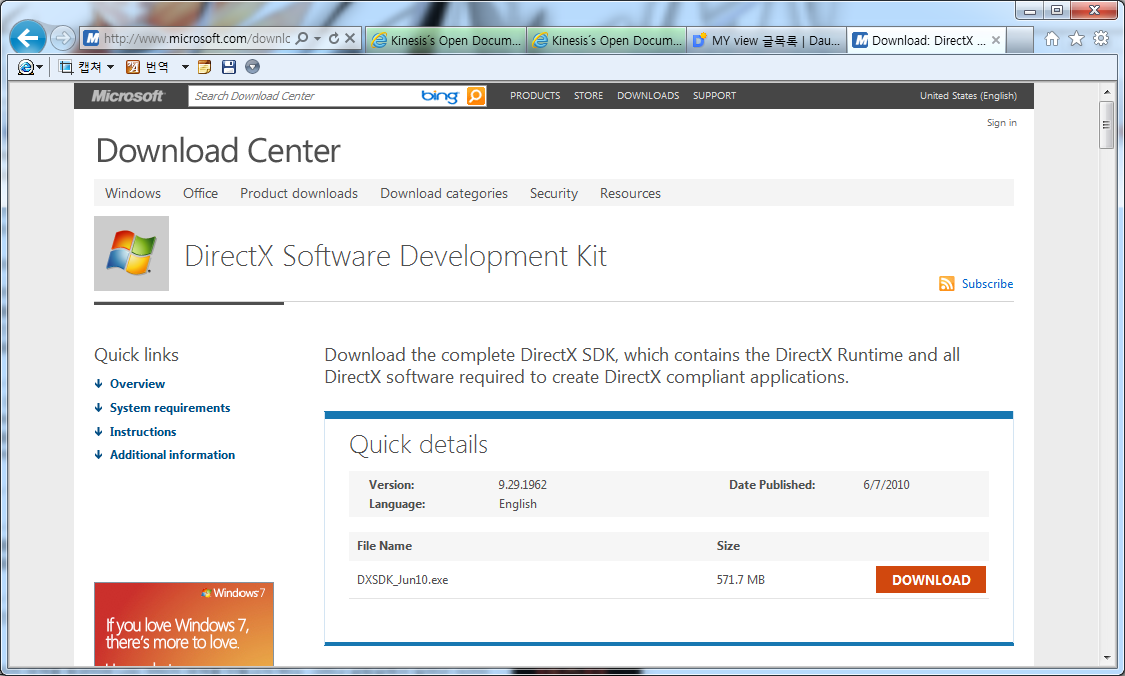Click the Bing search orange button
The width and height of the screenshot is (1125, 676).
pyautogui.click(x=476, y=95)
